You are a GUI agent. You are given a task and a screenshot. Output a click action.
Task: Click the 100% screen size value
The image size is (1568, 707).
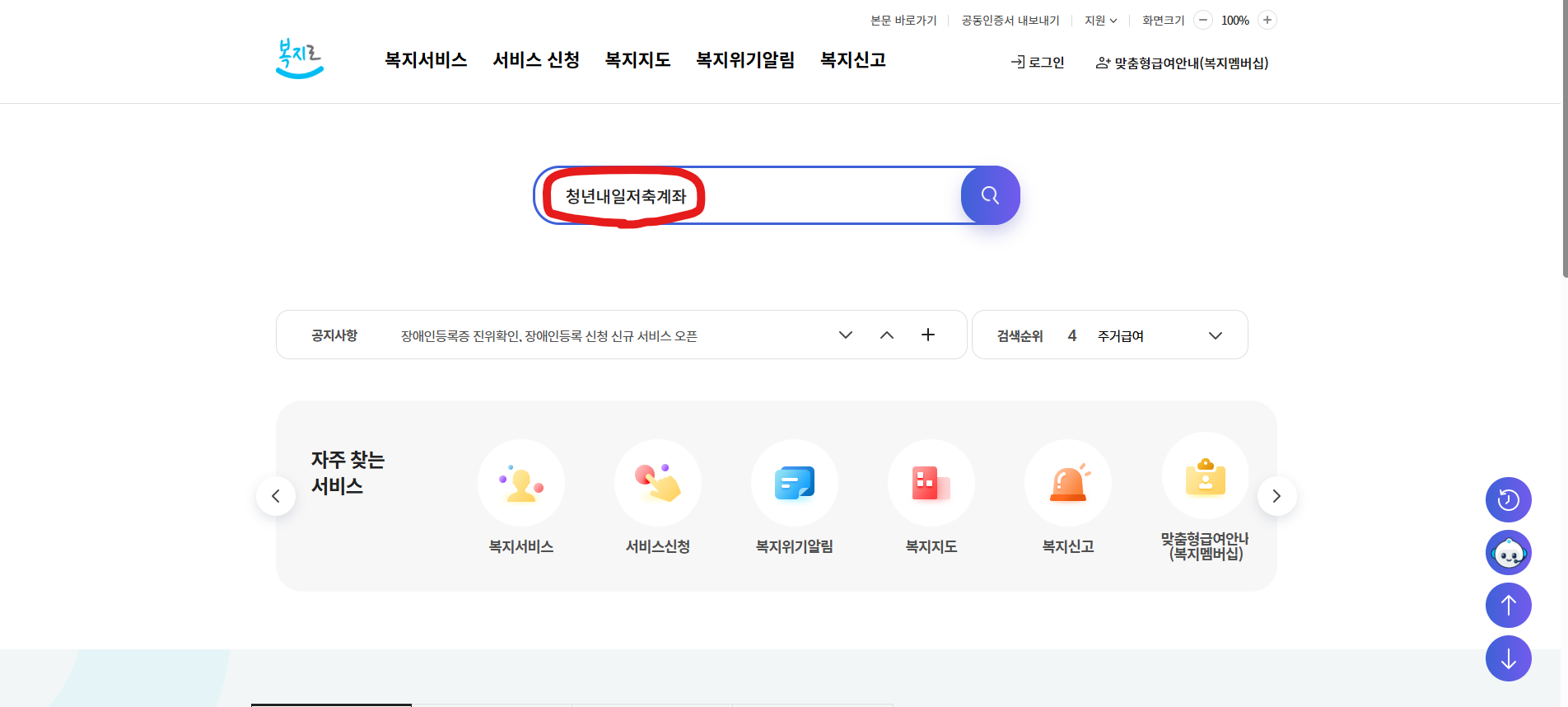[x=1235, y=21]
